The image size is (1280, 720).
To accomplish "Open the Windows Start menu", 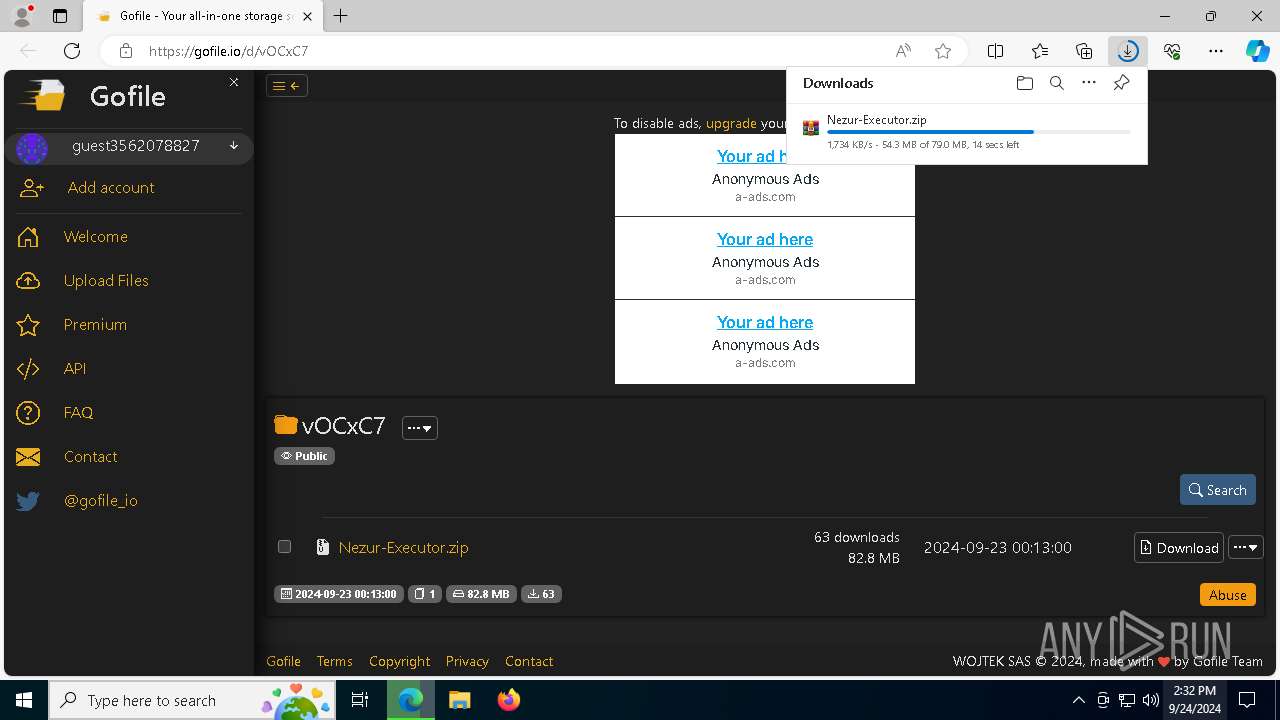I will click(x=24, y=700).
